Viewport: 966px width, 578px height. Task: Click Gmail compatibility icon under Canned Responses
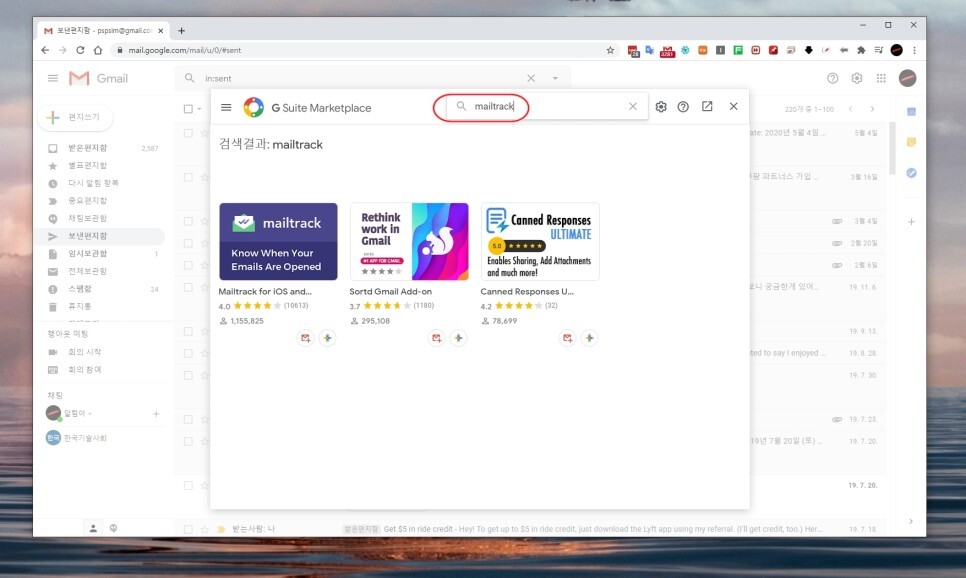point(567,338)
